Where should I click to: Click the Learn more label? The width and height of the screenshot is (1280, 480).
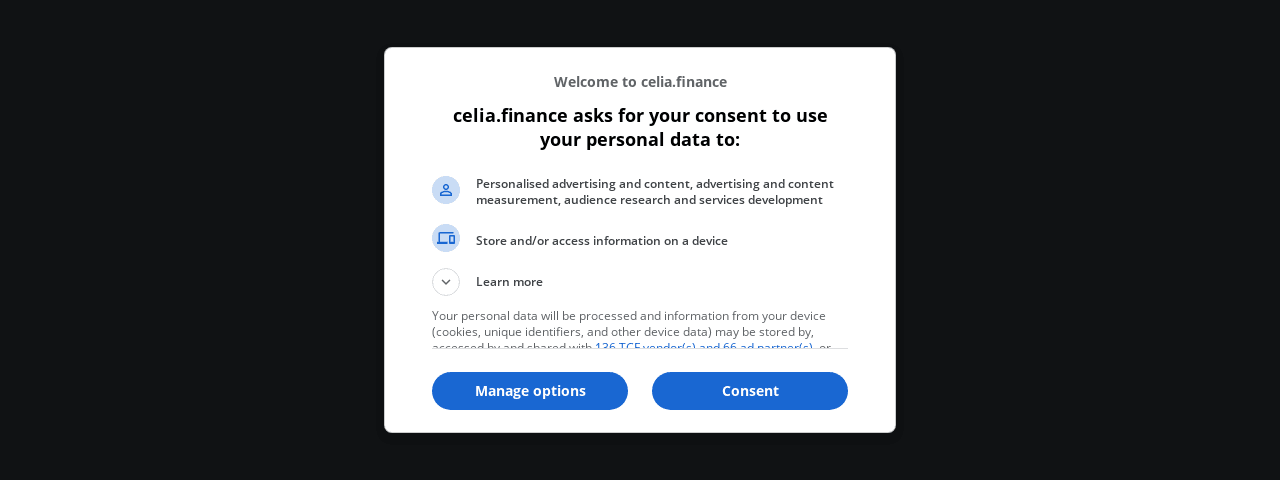click(x=509, y=282)
